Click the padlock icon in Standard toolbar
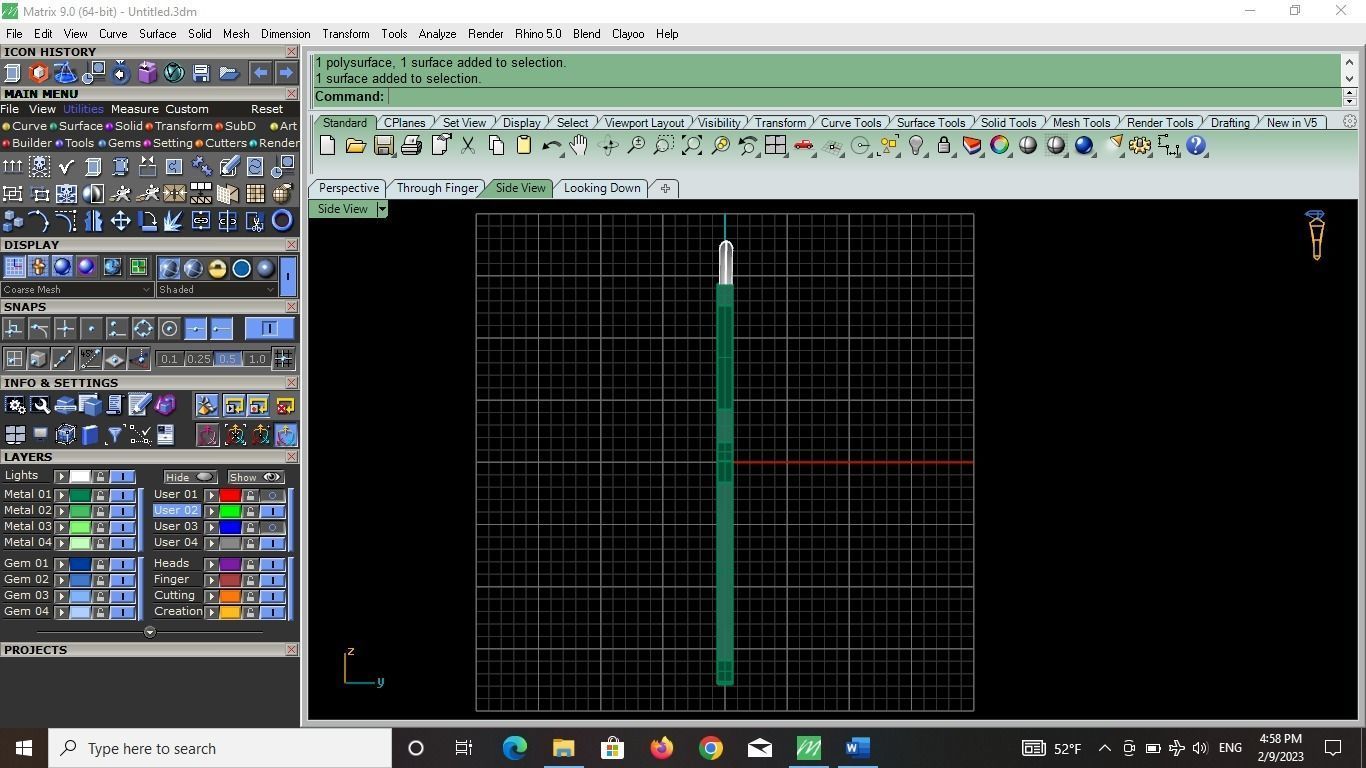 click(943, 146)
